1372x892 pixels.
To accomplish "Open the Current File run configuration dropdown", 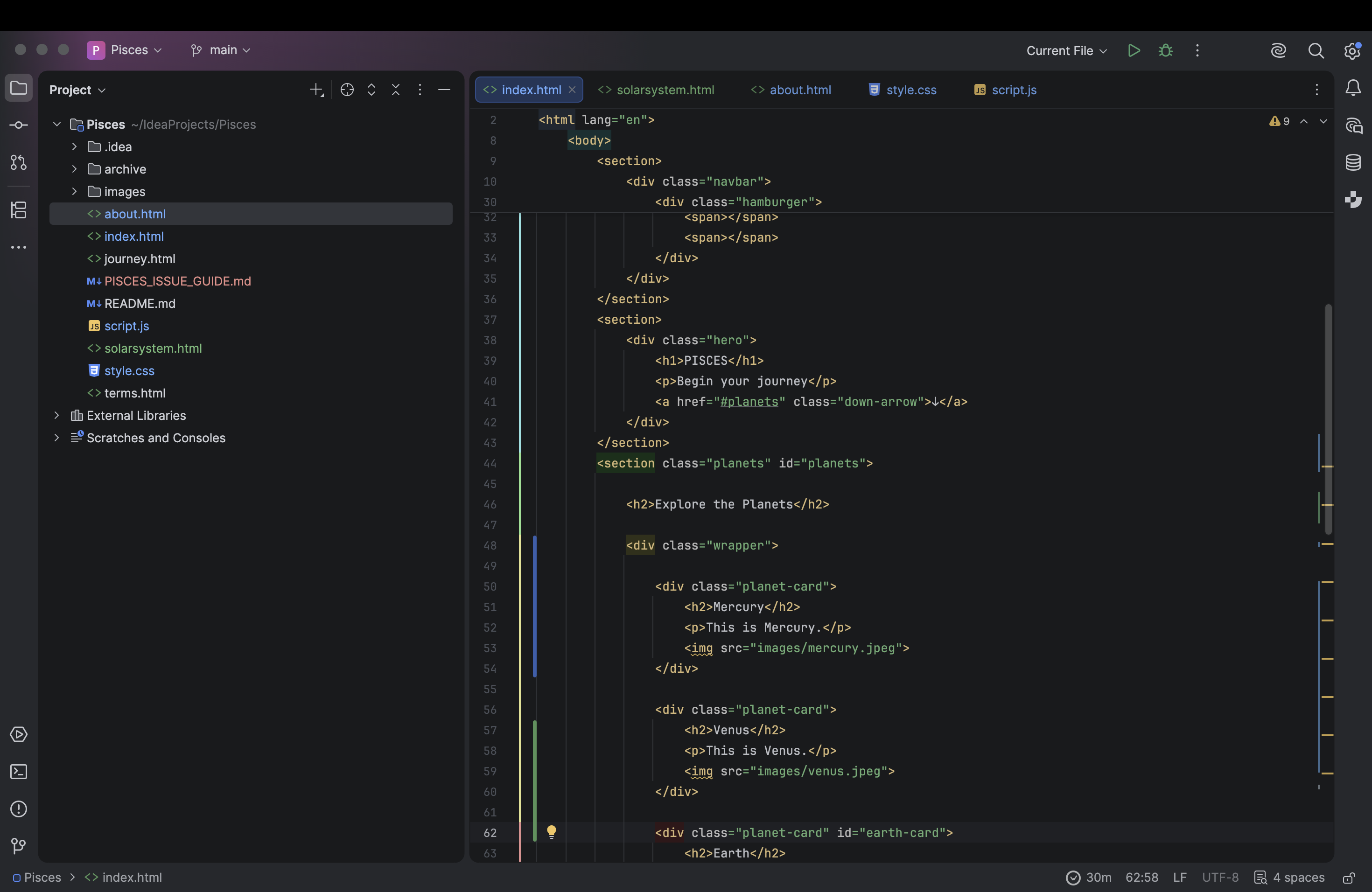I will coord(1066,51).
